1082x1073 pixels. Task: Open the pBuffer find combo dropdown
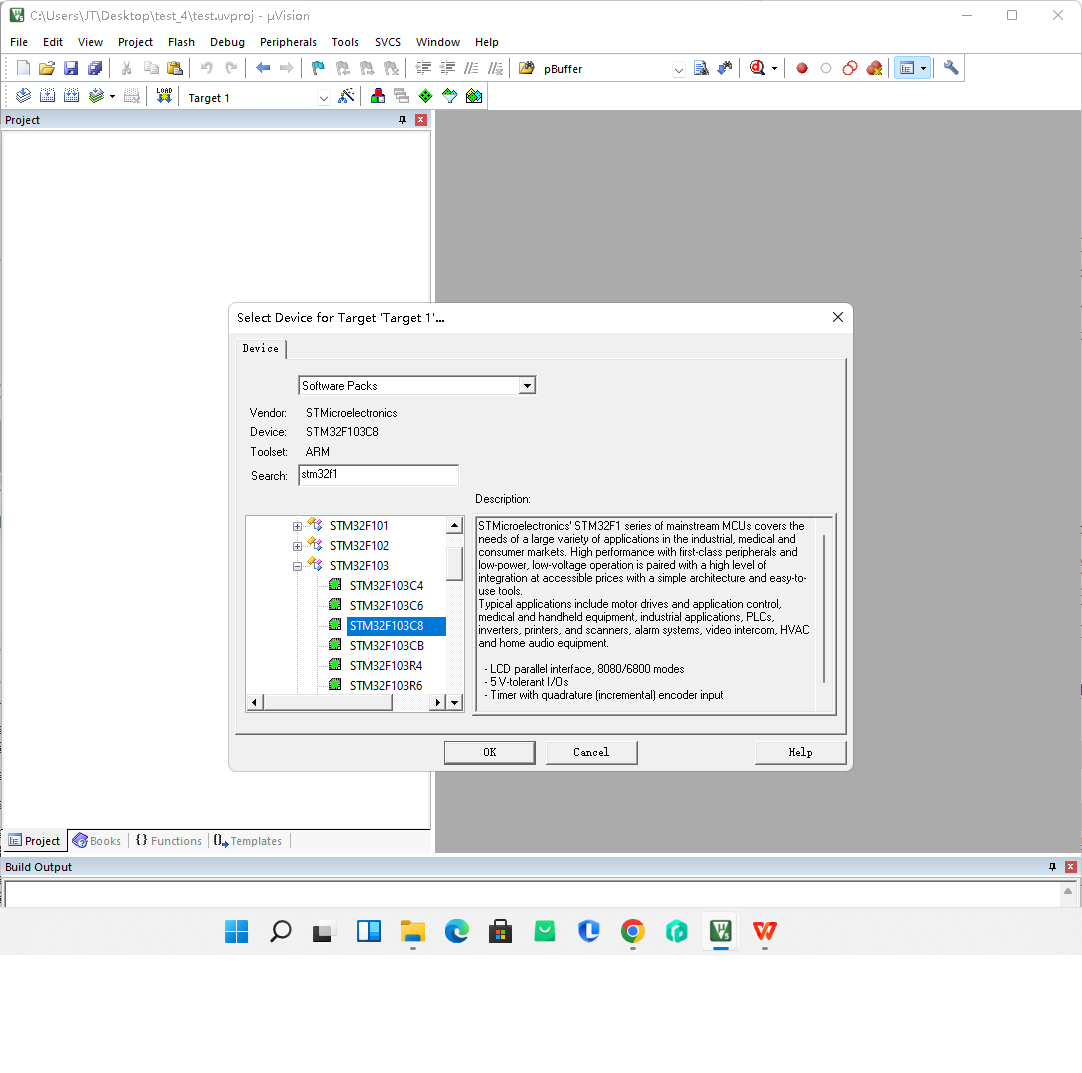(x=679, y=69)
